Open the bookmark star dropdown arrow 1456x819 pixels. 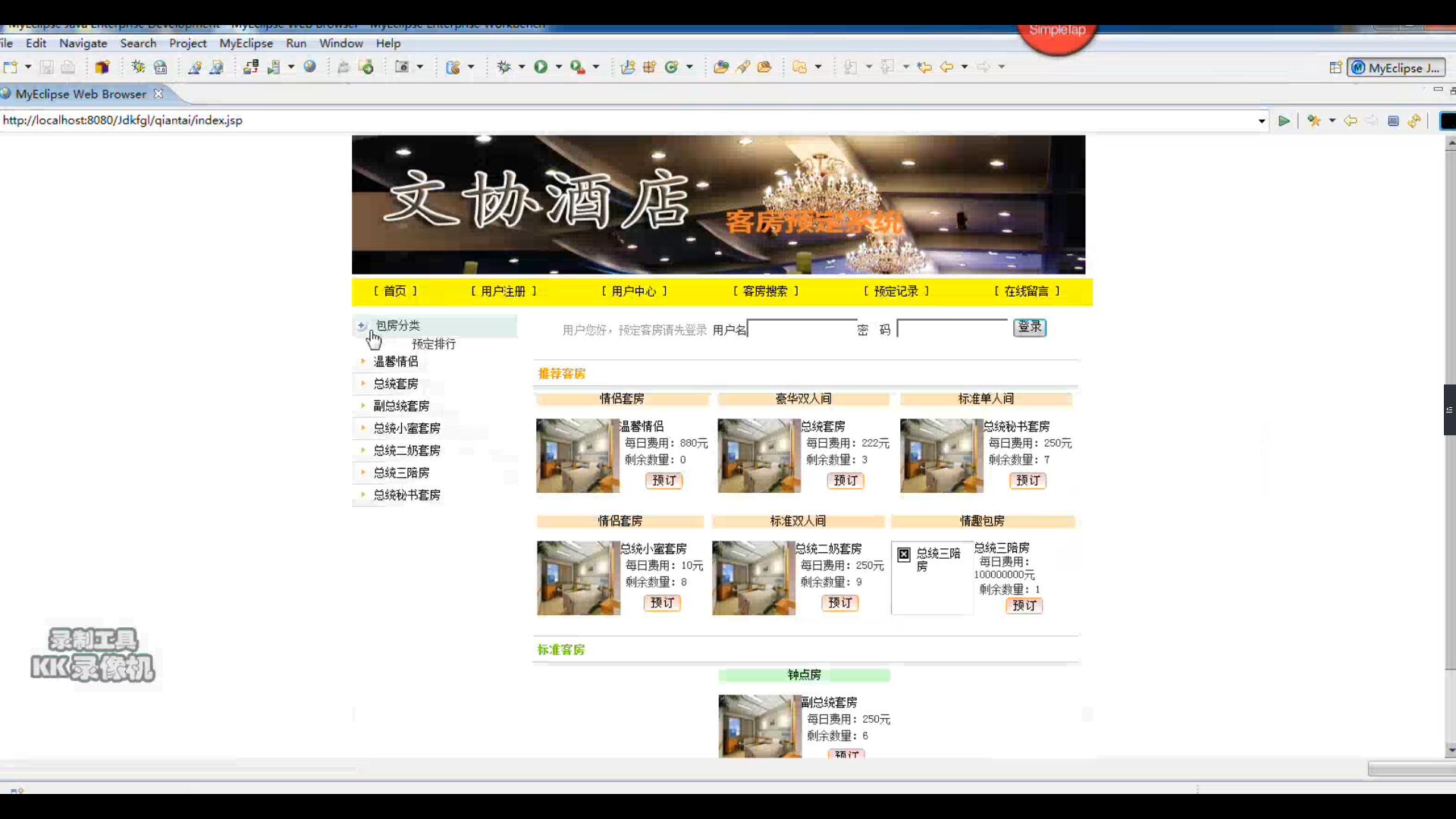click(1332, 121)
